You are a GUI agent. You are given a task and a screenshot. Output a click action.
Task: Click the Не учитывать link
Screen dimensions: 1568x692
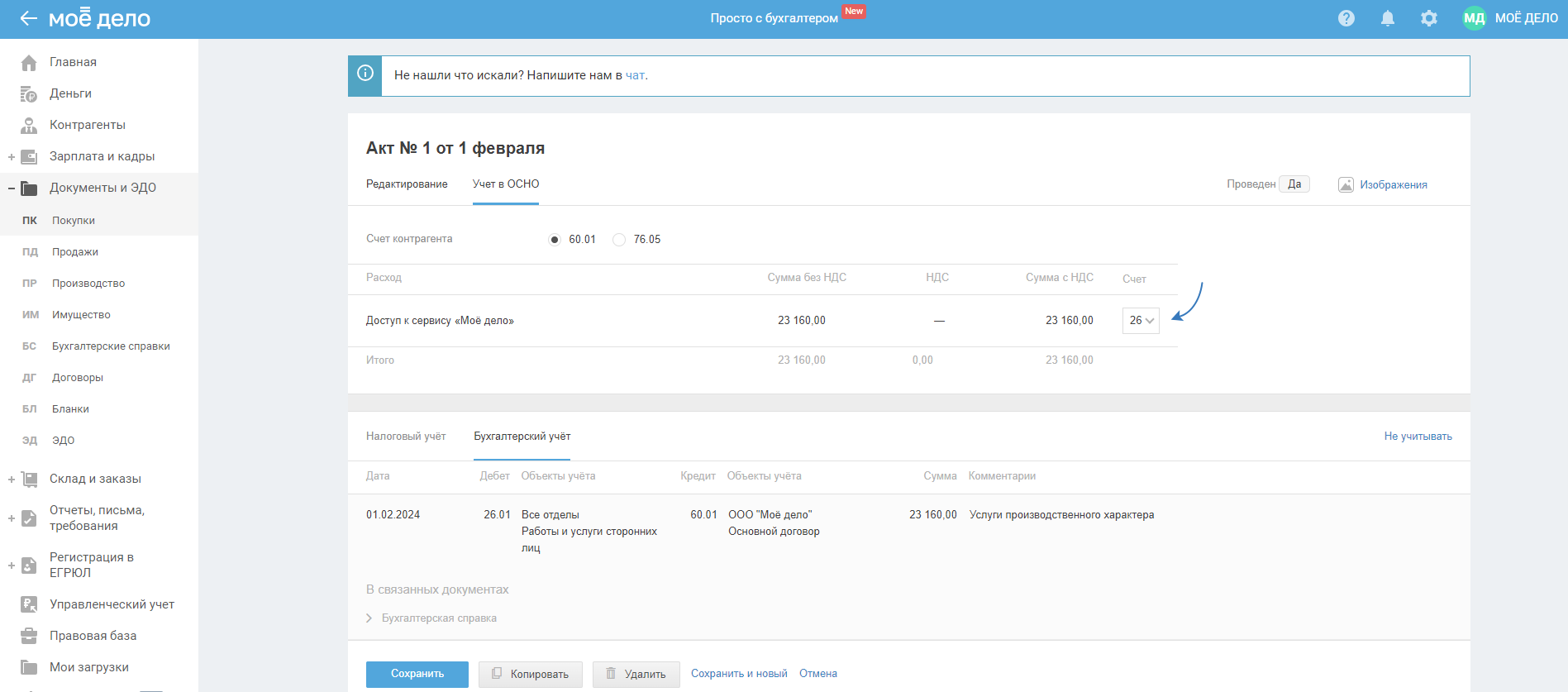pyautogui.click(x=1418, y=437)
